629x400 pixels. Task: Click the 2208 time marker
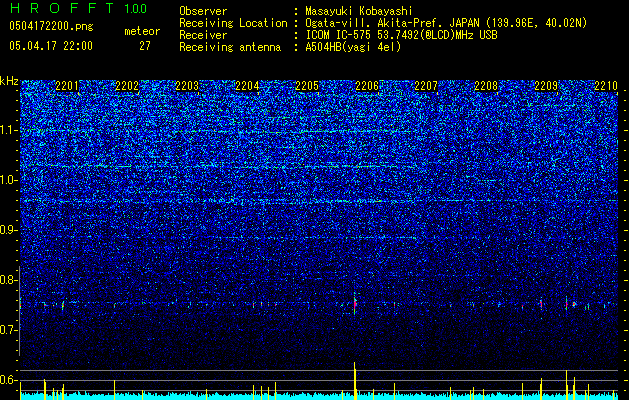point(486,86)
